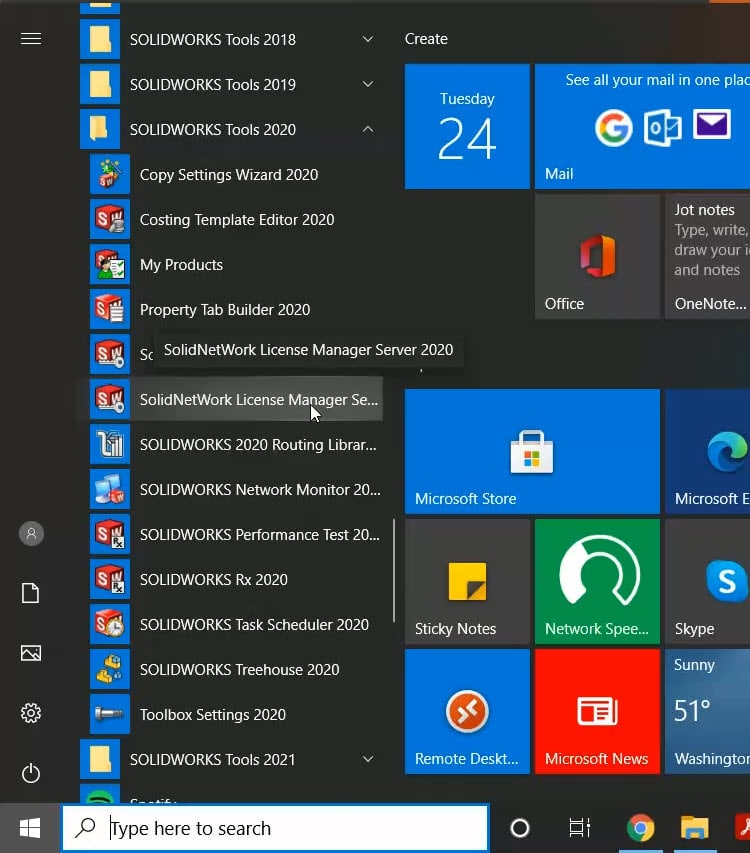The height and width of the screenshot is (853, 750).
Task: Select SOLIDWORKS Tools 2019 folder label
Action: 213,85
